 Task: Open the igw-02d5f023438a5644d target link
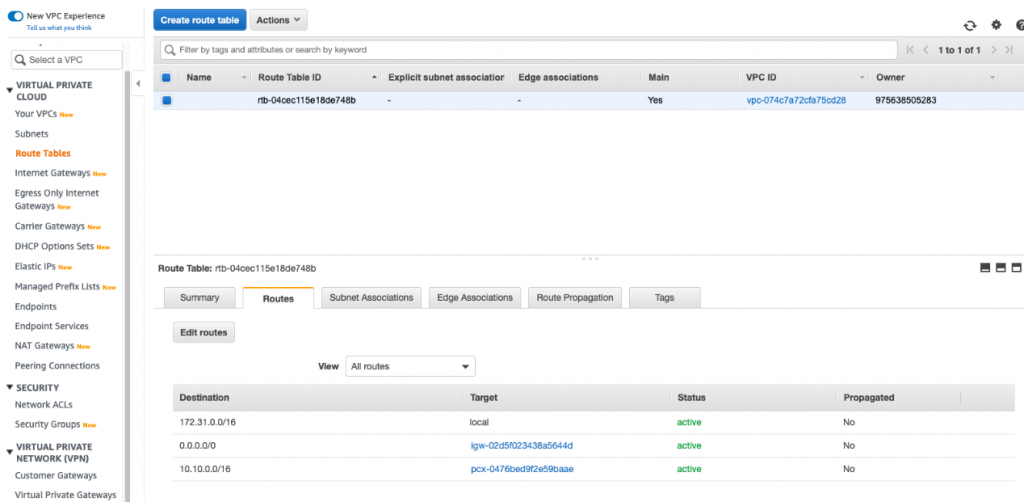coord(522,446)
